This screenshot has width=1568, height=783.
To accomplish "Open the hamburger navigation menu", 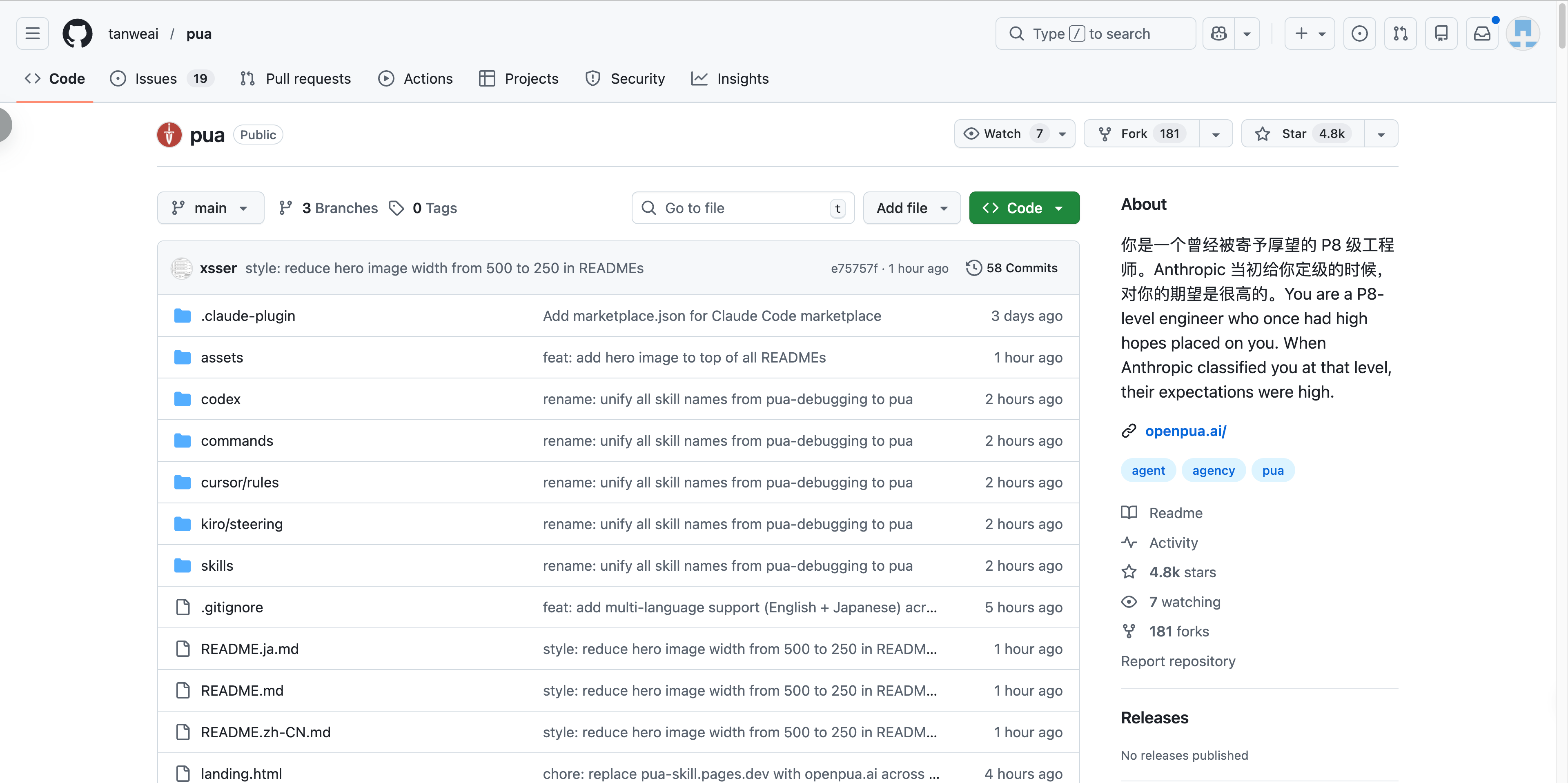I will pos(32,33).
